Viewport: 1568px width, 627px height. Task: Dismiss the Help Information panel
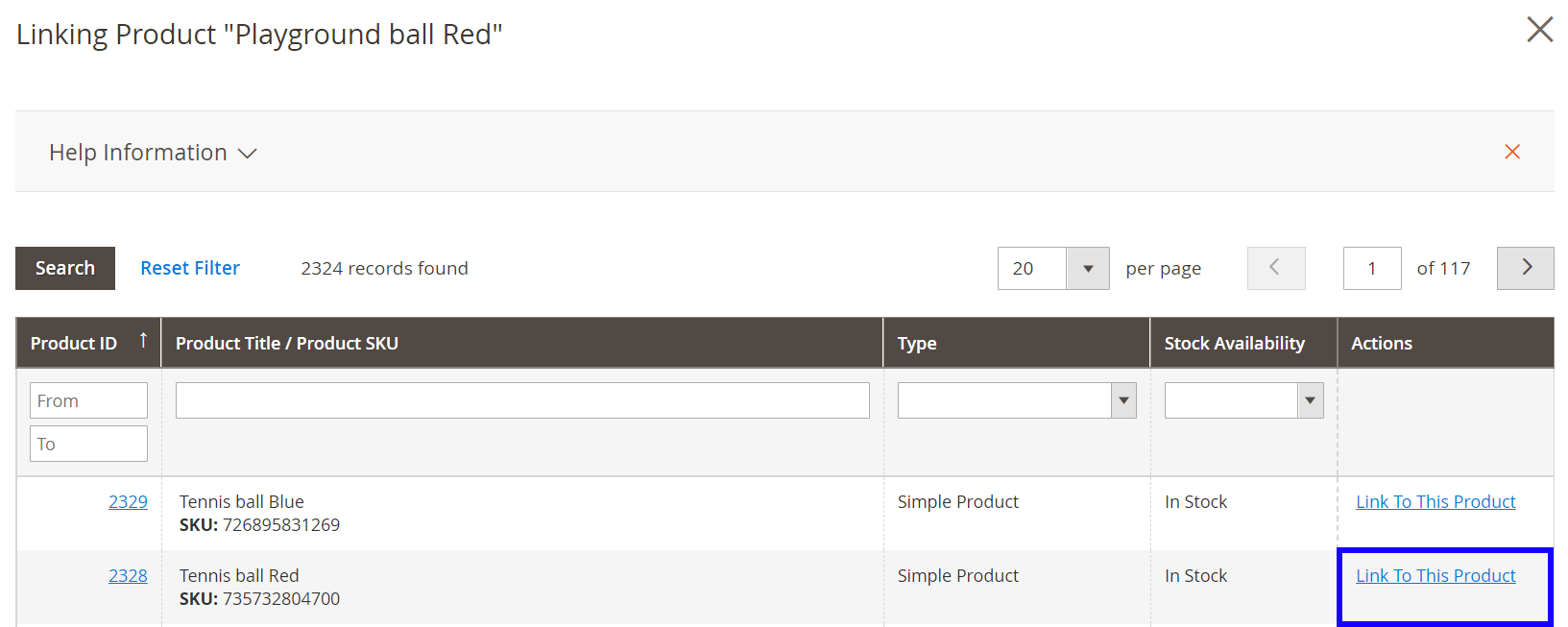(x=1511, y=152)
